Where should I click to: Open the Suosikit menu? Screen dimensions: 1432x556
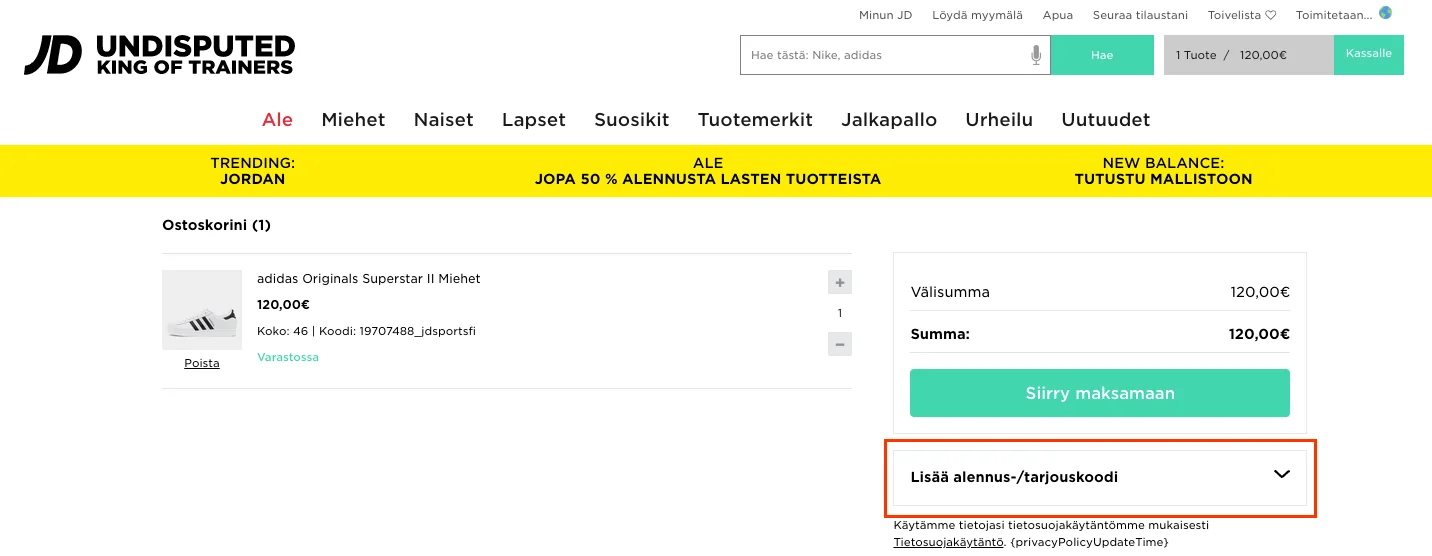click(632, 120)
